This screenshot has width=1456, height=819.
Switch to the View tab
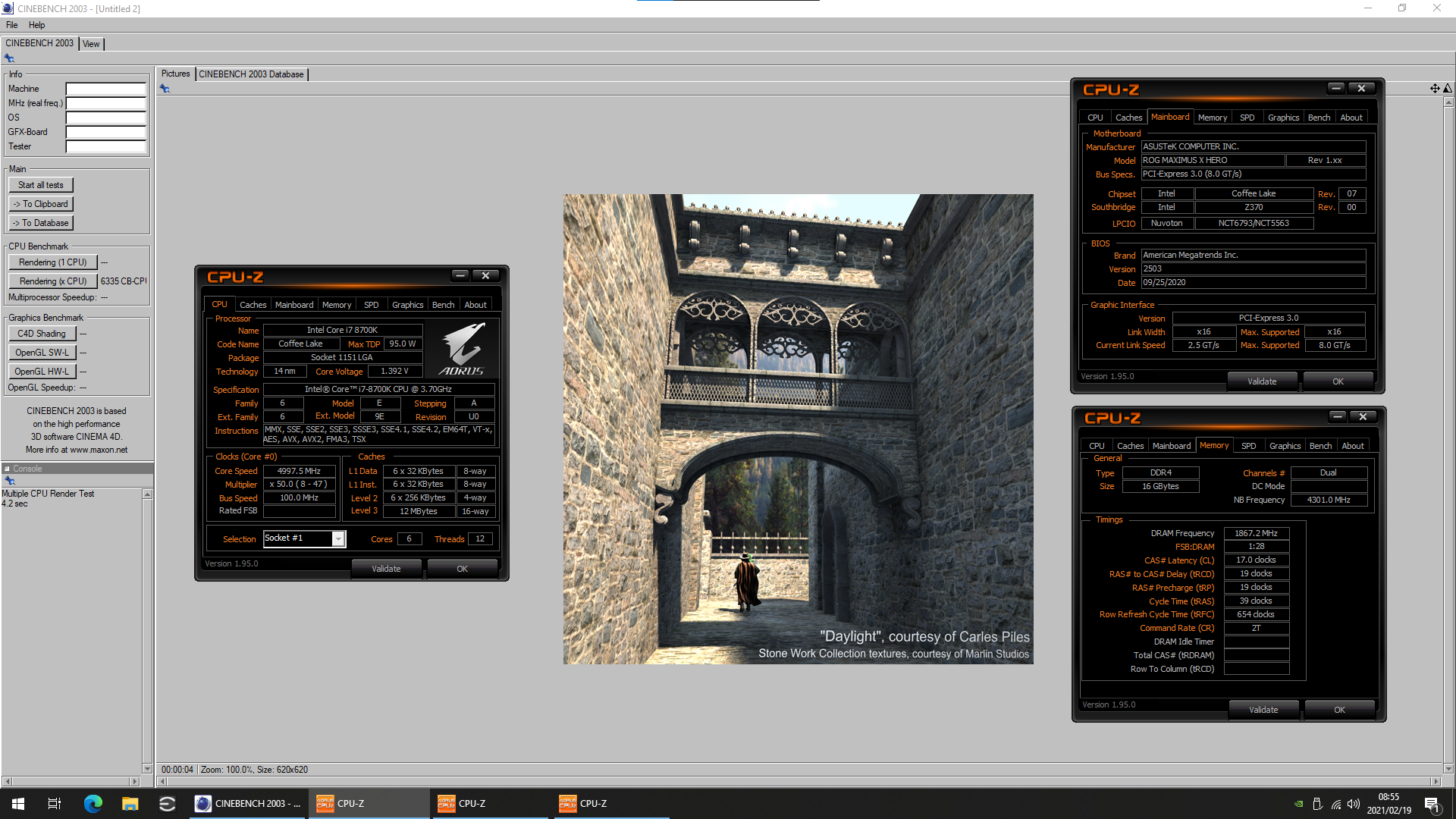91,44
